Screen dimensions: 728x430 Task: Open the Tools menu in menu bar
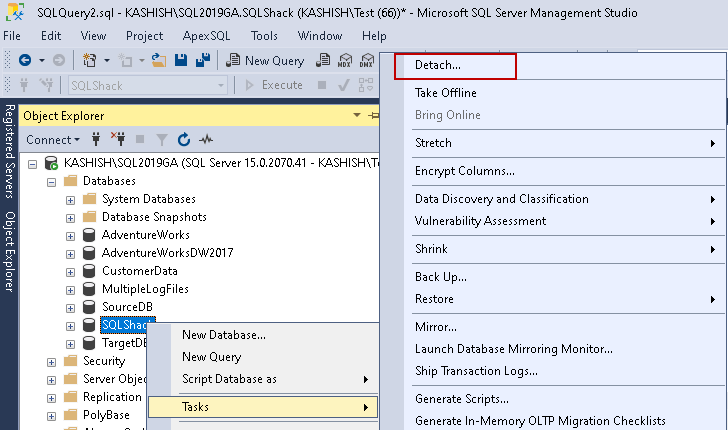[x=264, y=35]
